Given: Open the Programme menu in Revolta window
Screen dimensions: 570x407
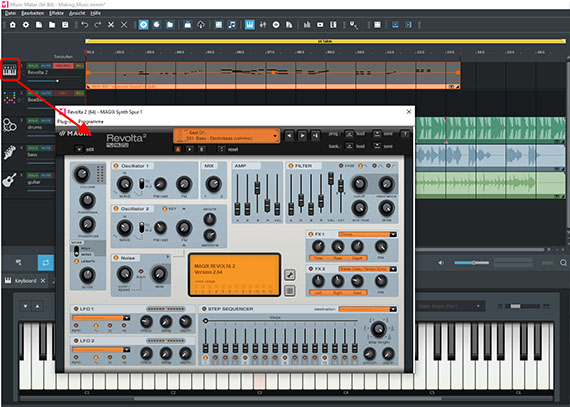Looking at the screenshot, I should [x=91, y=121].
